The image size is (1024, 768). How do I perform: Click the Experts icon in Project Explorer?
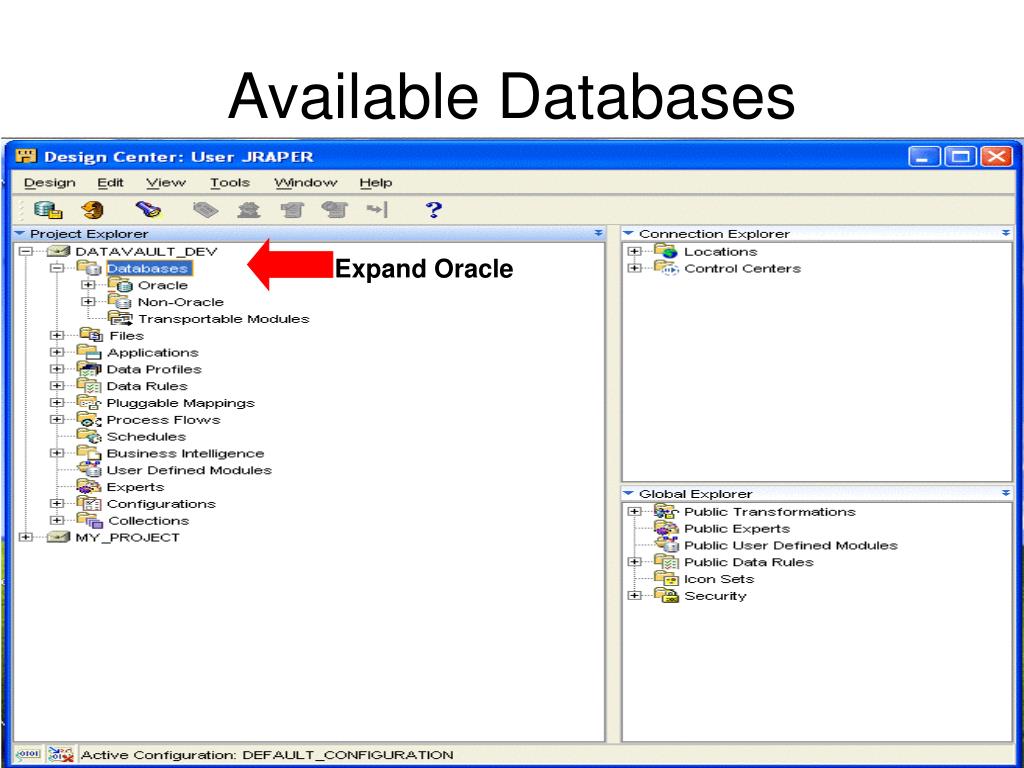(x=89, y=487)
